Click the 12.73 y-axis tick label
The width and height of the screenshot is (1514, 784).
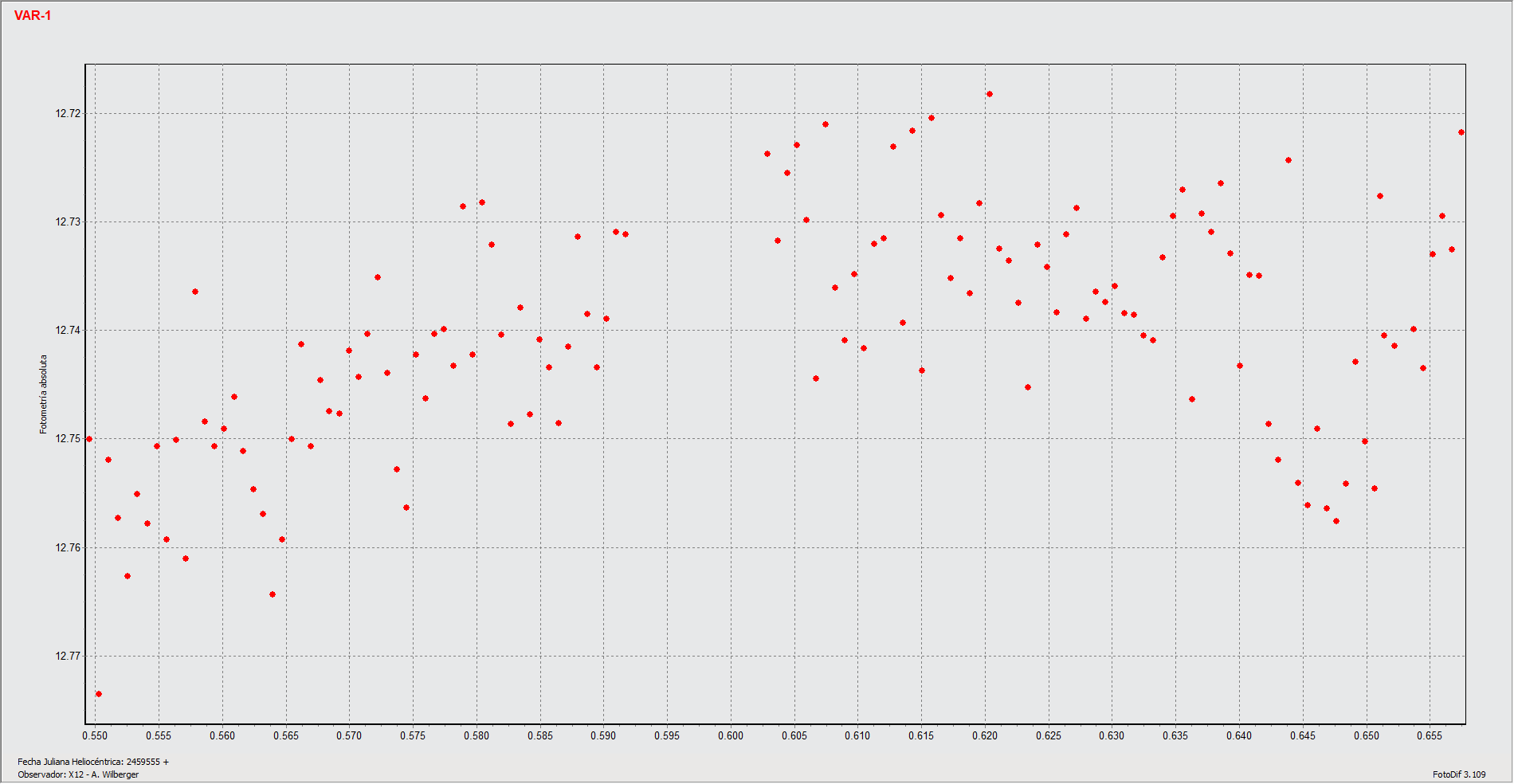(68, 222)
